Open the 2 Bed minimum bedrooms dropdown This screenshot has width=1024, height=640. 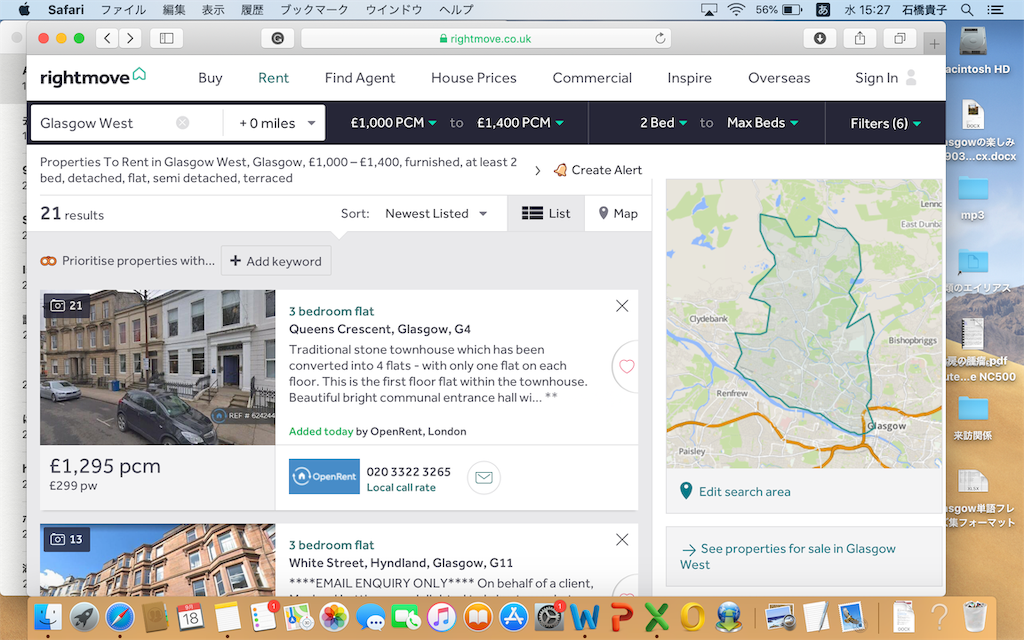663,123
